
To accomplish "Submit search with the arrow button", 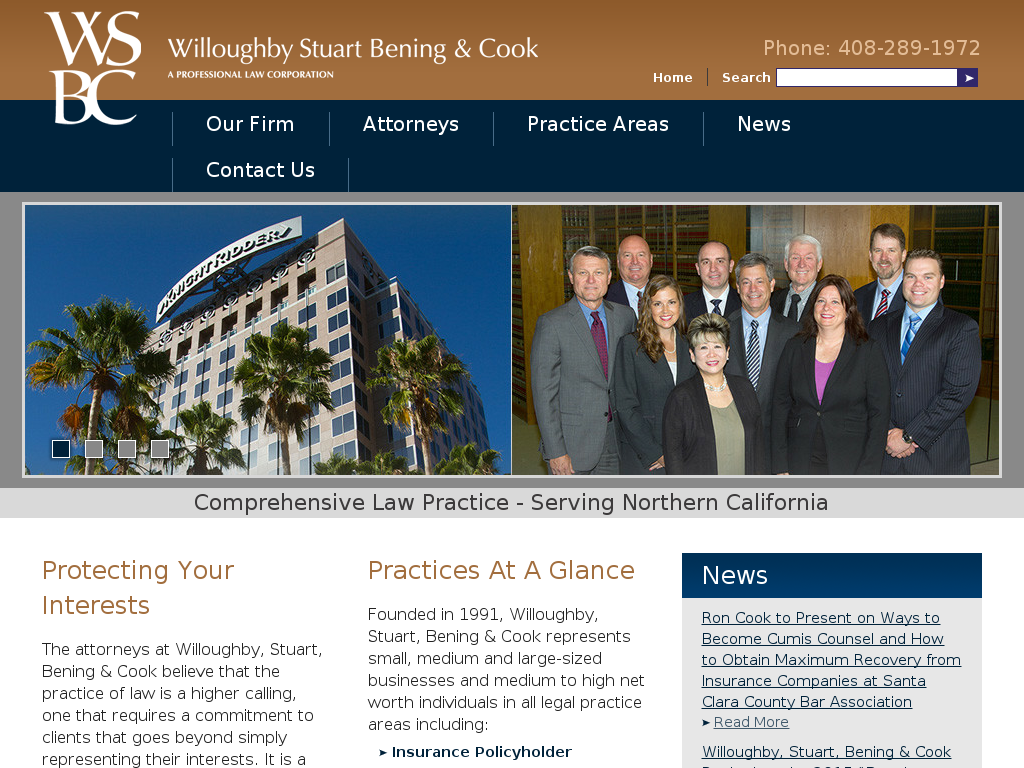I will [x=968, y=78].
